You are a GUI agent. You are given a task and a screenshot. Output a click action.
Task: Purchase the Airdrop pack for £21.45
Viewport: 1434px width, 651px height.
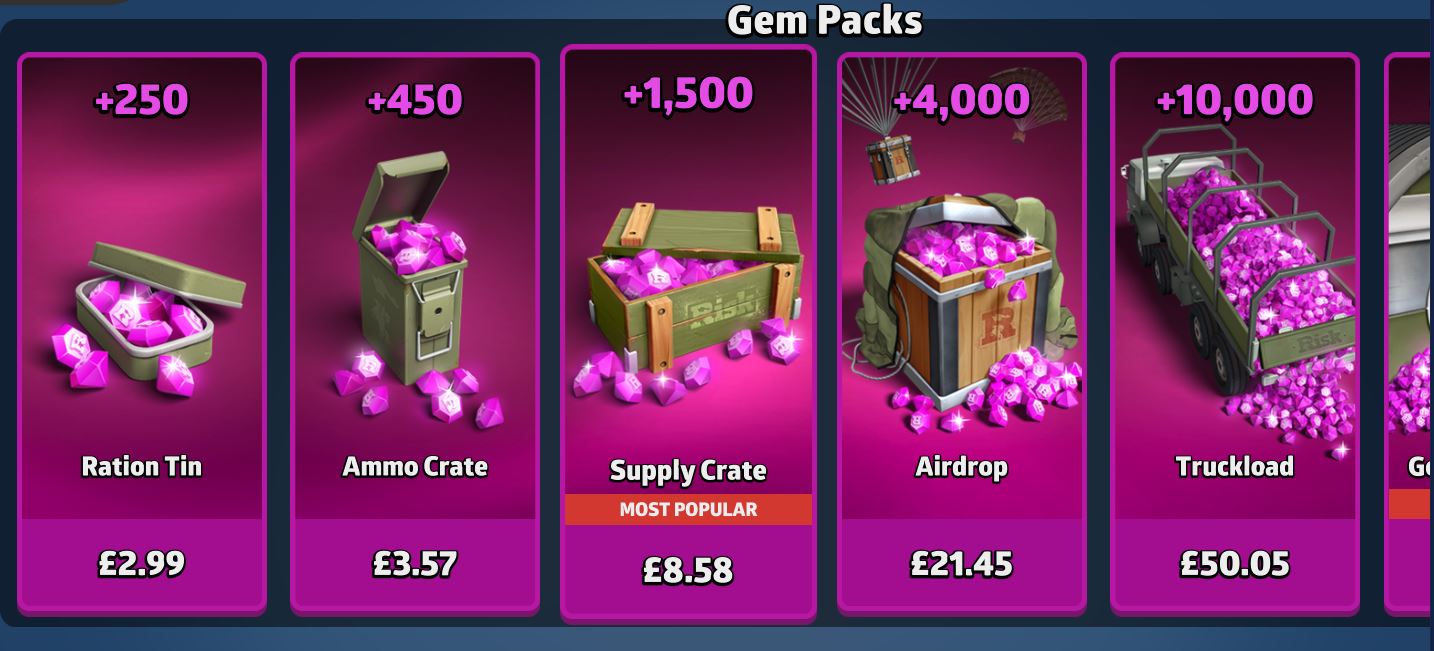[x=962, y=564]
